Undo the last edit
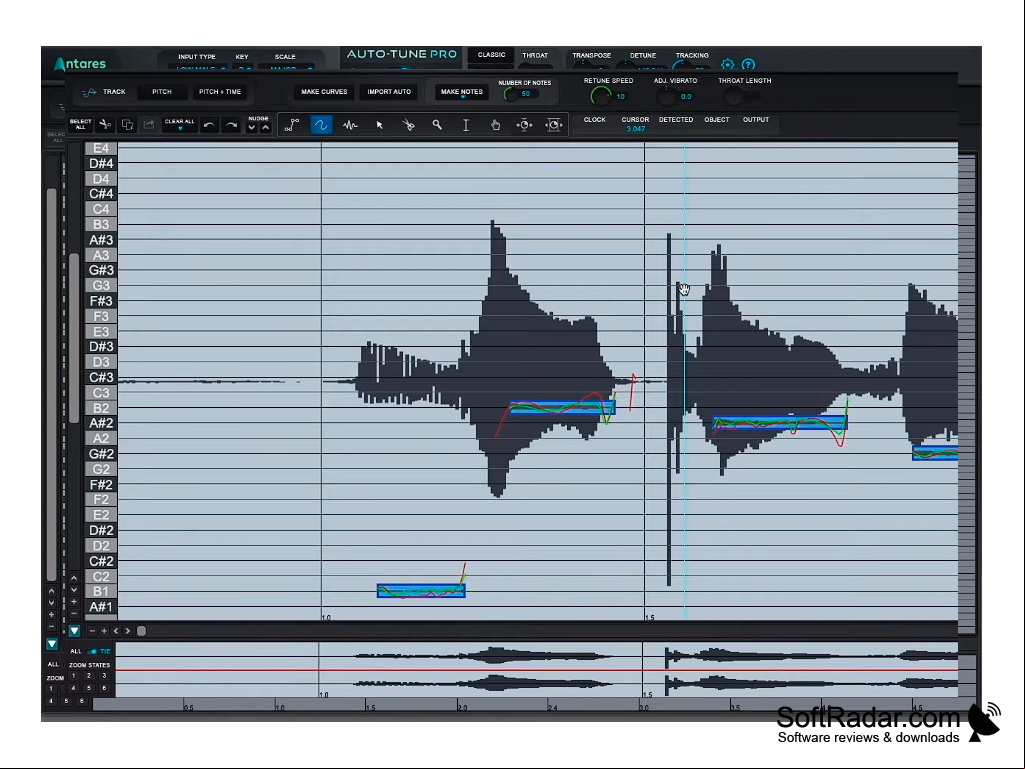Image resolution: width=1025 pixels, height=769 pixels. point(209,125)
